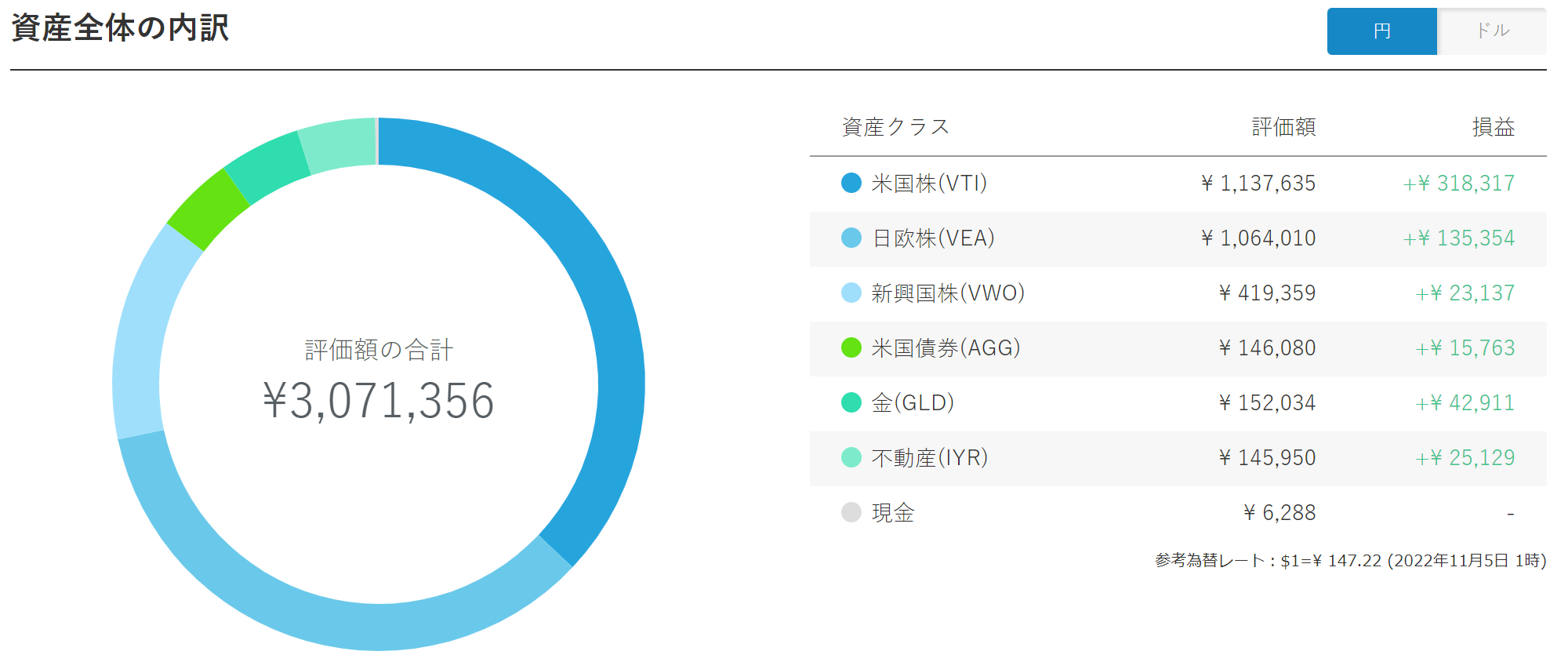Click the teal 金(GLD) legend dot
Screen dimensions: 1568x662
click(851, 402)
